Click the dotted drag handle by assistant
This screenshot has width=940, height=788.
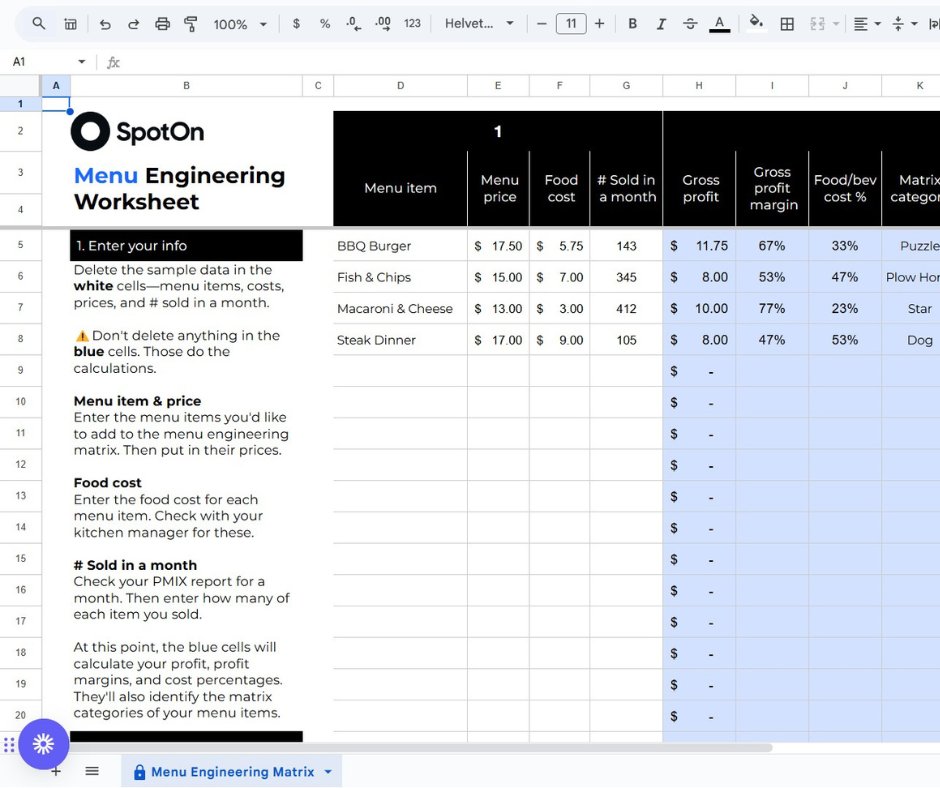9,744
